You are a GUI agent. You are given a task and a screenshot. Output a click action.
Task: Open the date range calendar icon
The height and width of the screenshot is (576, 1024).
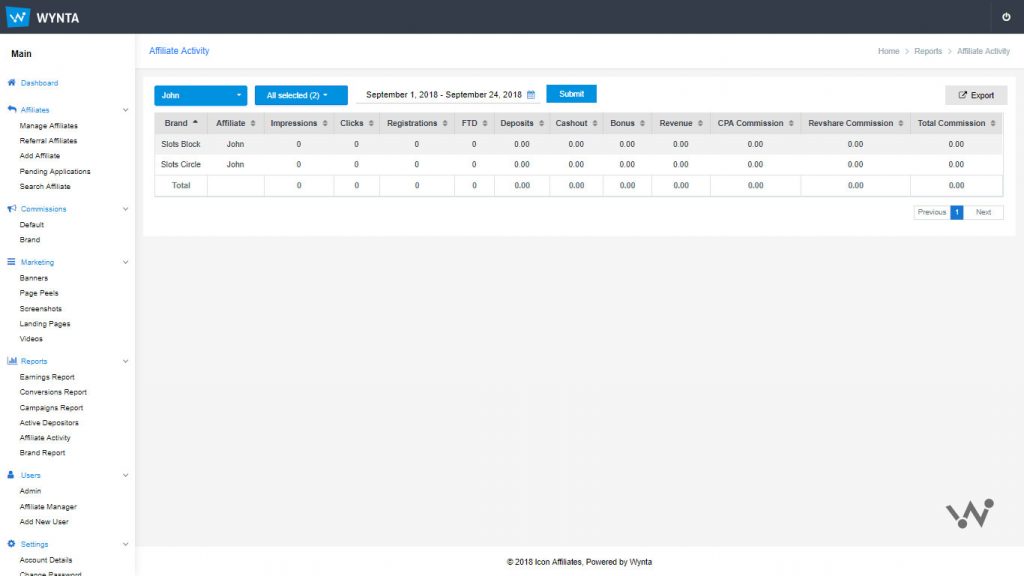click(x=531, y=95)
